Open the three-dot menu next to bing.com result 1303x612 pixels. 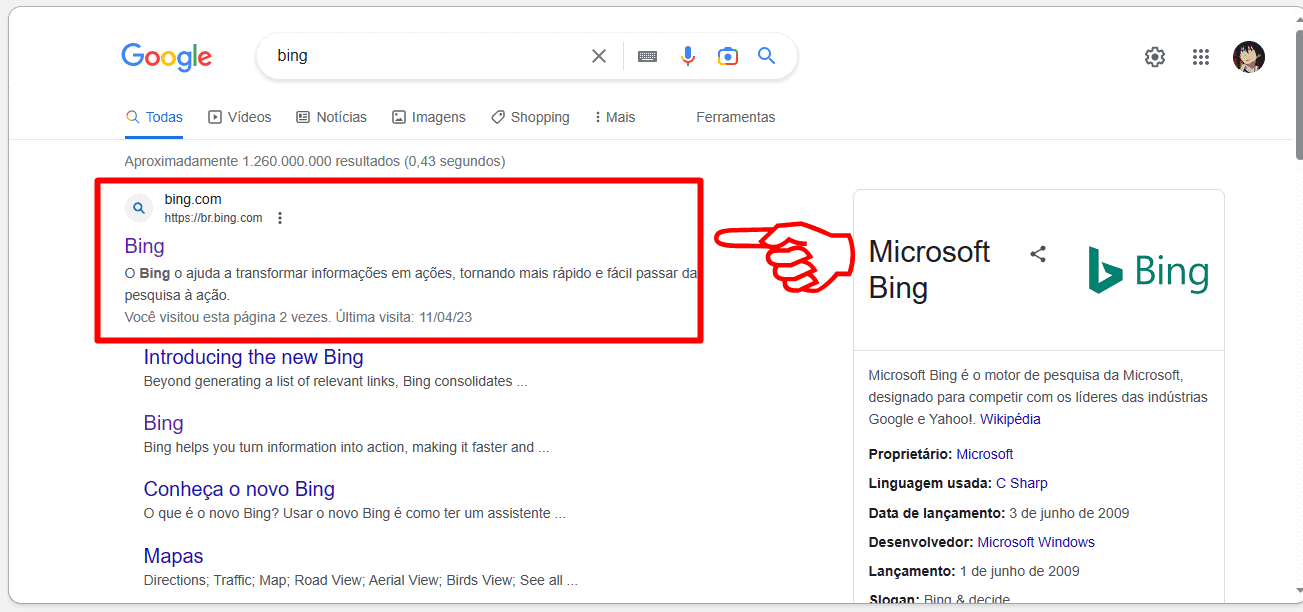[279, 217]
